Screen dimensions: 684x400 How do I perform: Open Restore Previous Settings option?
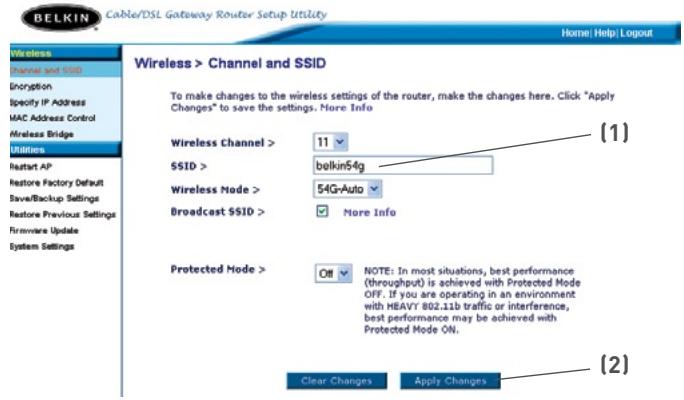pyautogui.click(x=62, y=215)
